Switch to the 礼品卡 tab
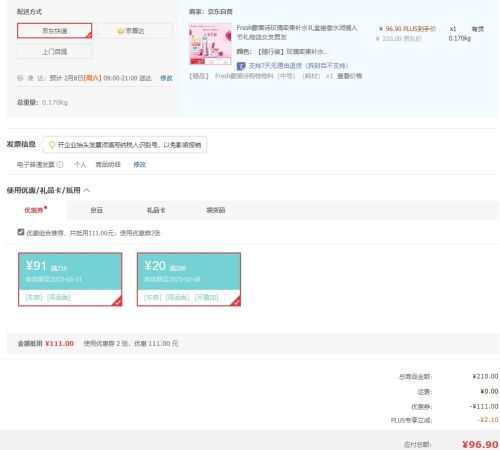 (156, 210)
